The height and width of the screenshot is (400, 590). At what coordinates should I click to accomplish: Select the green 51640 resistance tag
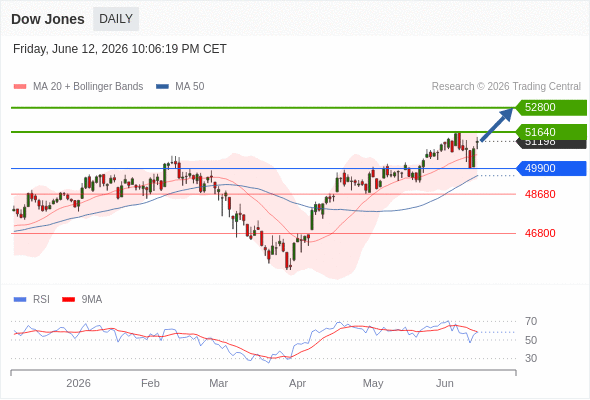pos(550,132)
